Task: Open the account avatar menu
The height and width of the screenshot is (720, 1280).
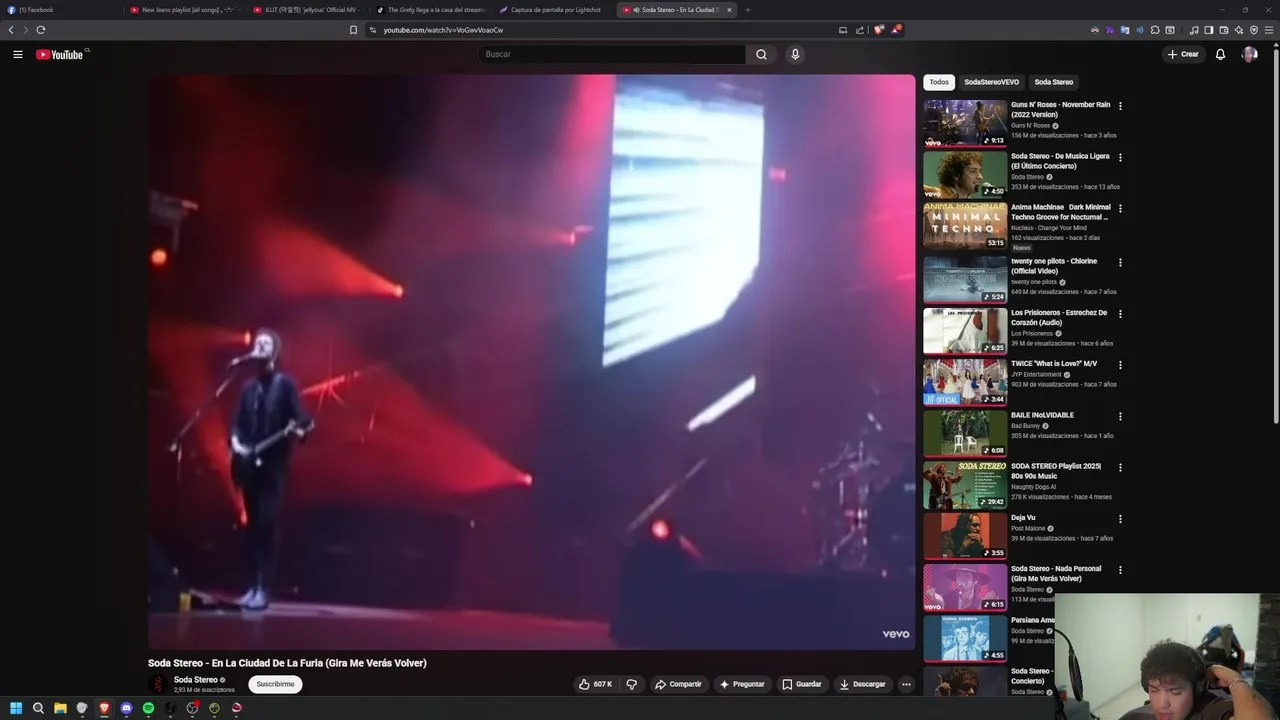Action: click(x=1249, y=54)
